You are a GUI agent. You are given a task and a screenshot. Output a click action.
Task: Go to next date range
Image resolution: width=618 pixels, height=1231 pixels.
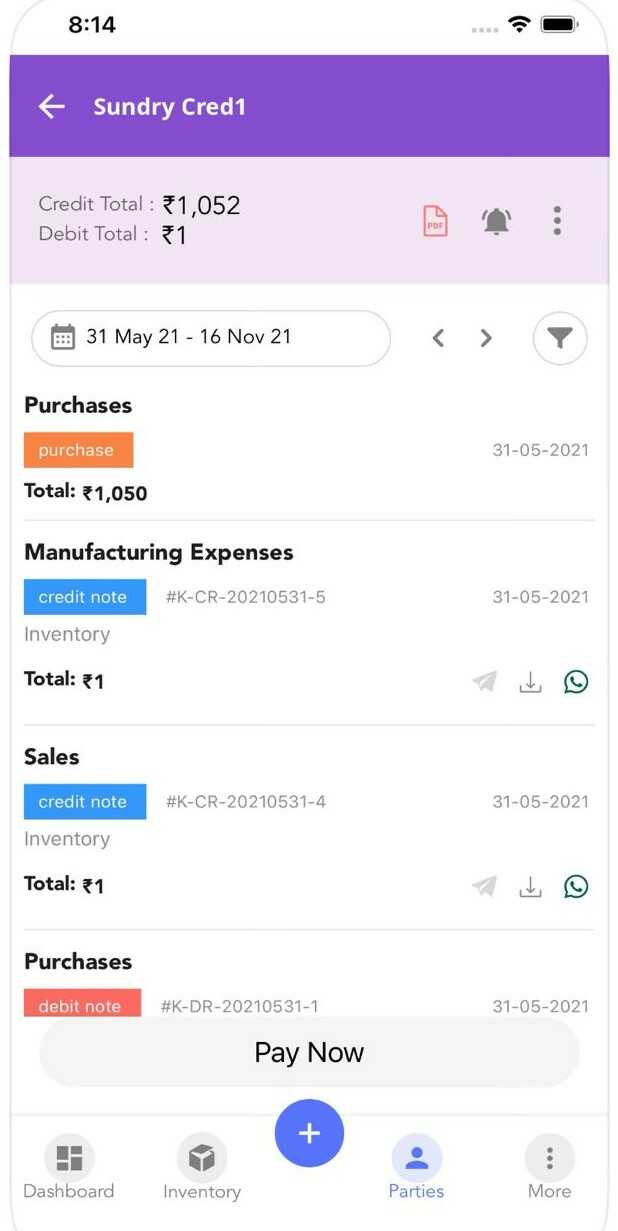486,338
